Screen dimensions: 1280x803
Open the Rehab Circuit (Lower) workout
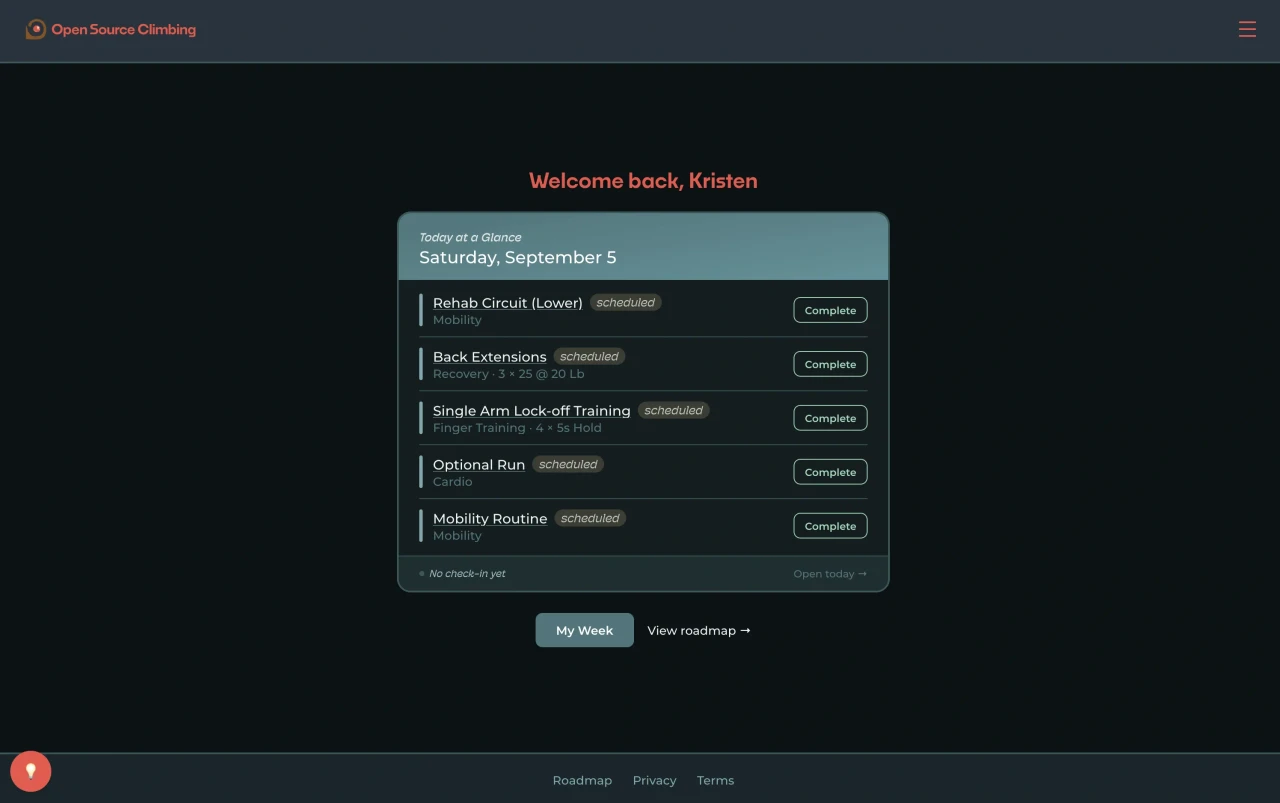pyautogui.click(x=507, y=303)
